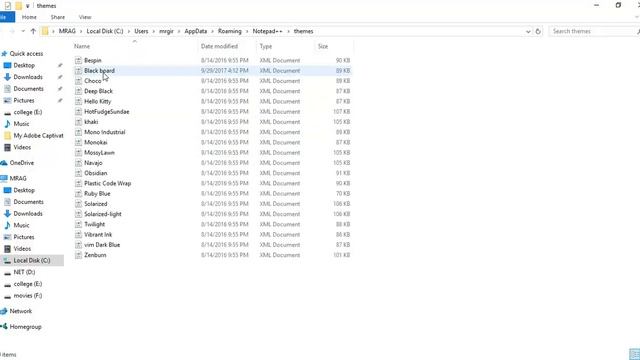Select the Bespin file icon
The image size is (640, 360).
click(x=78, y=60)
